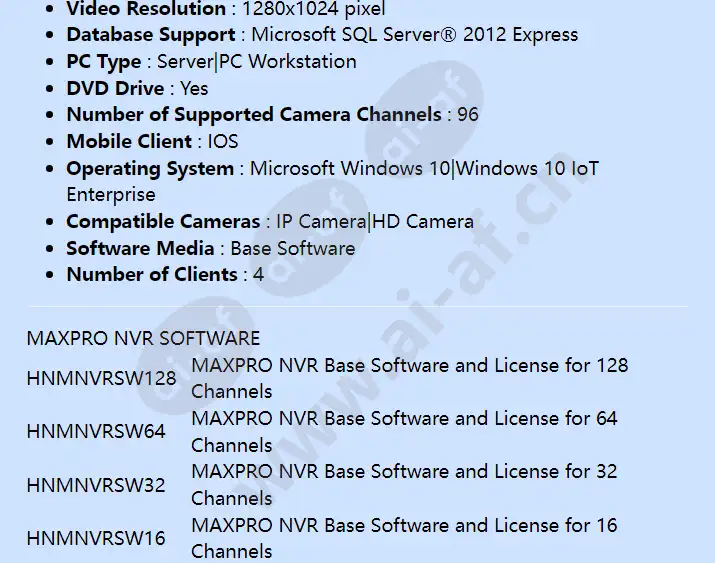Viewport: 715px width, 563px height.
Task: Click the Microsoft Windows 10 value text
Action: (349, 168)
